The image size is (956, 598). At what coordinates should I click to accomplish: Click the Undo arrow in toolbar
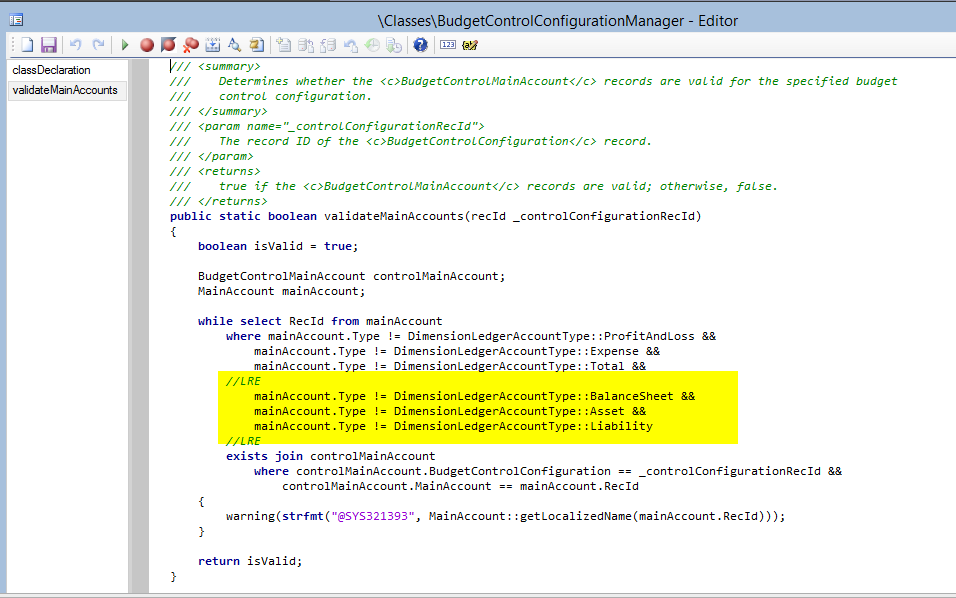click(75, 45)
